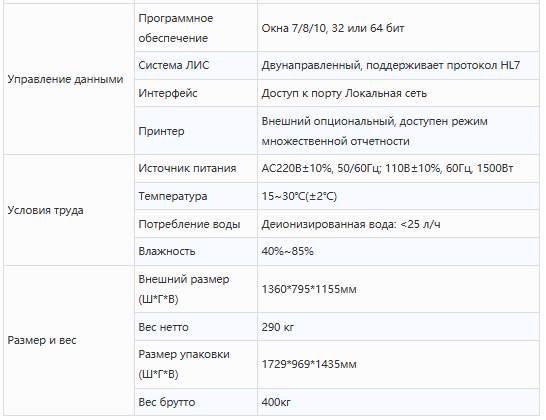Select the 'Программное обеспечение' label cell
Screen dimensions: 546x420
tap(196, 28)
